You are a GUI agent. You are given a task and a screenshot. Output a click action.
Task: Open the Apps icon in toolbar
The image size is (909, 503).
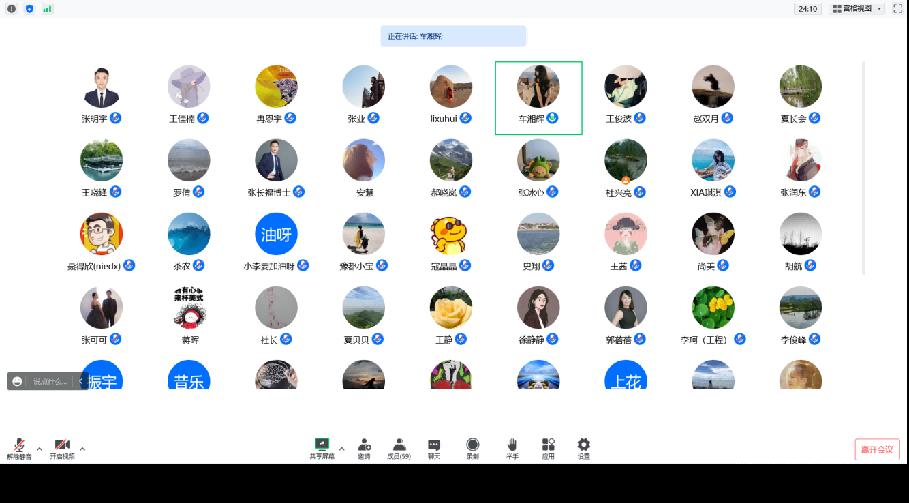[548, 445]
